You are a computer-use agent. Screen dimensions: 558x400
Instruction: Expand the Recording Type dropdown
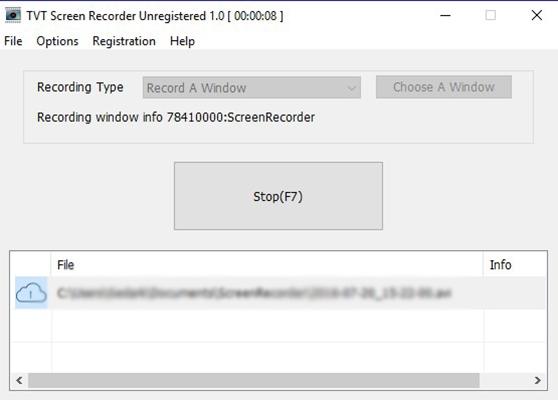252,88
